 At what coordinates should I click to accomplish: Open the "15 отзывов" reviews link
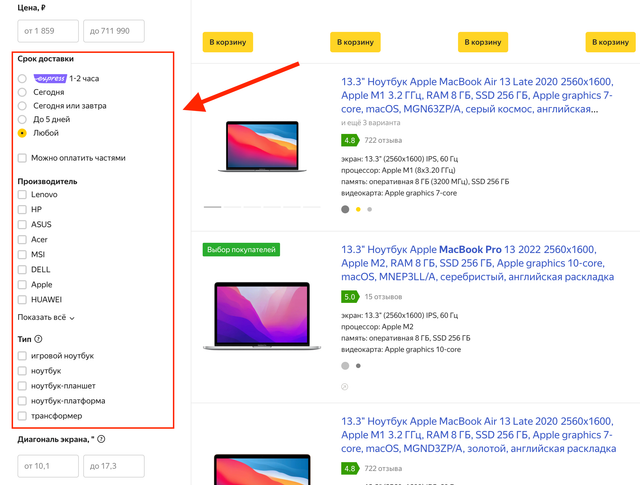point(385,297)
